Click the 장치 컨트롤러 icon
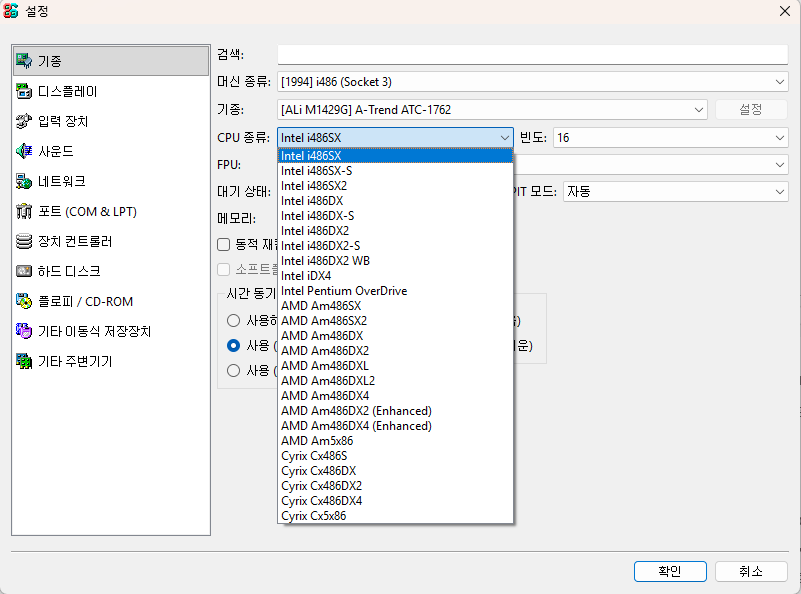801x594 pixels. point(23,241)
